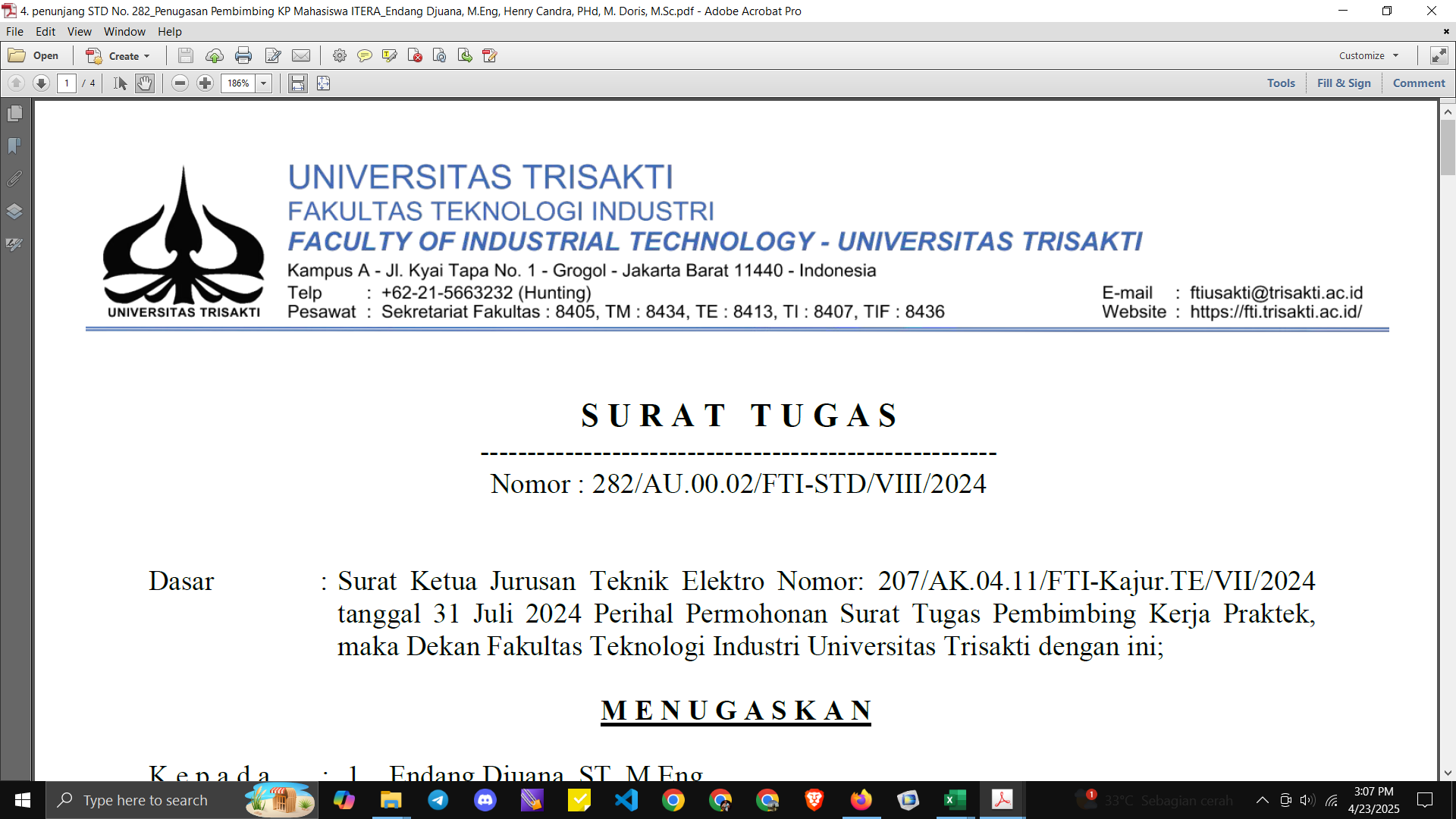Viewport: 1456px width, 819px height.
Task: Toggle fit width scrolling mode
Action: [298, 83]
